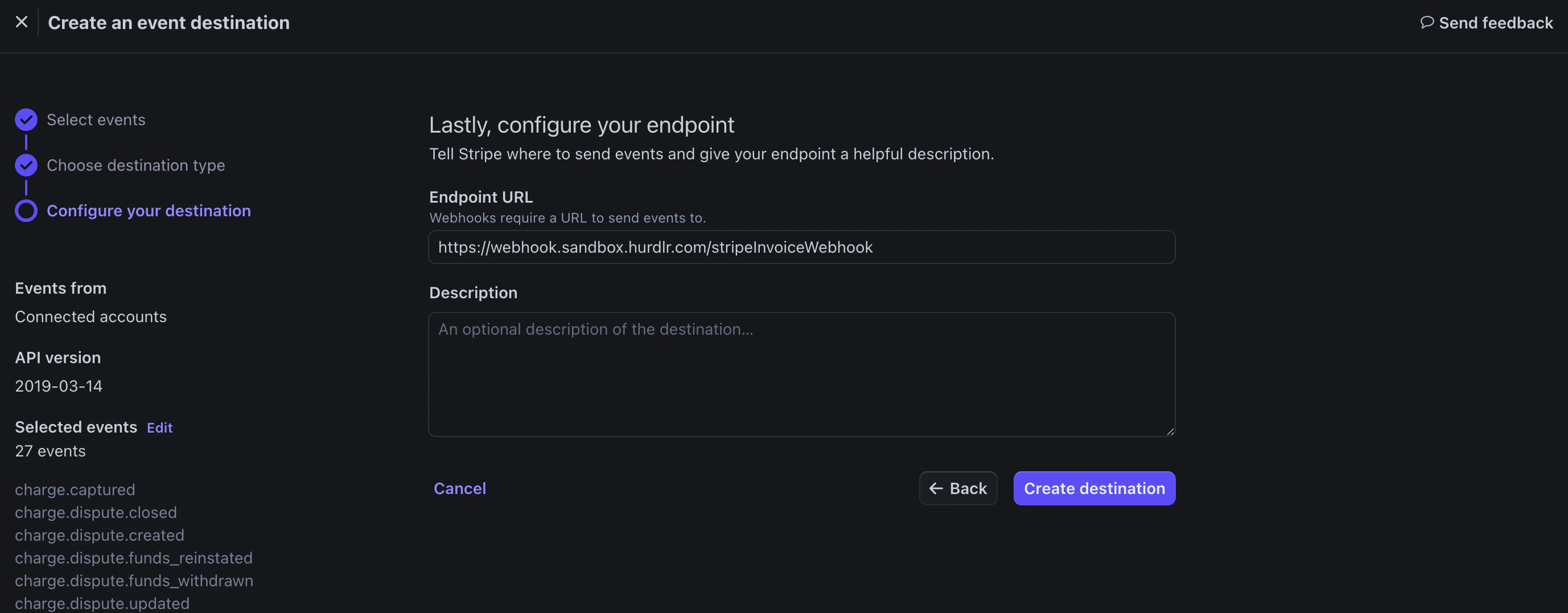
Task: Click the back arrow inside the Back button
Action: (x=937, y=488)
